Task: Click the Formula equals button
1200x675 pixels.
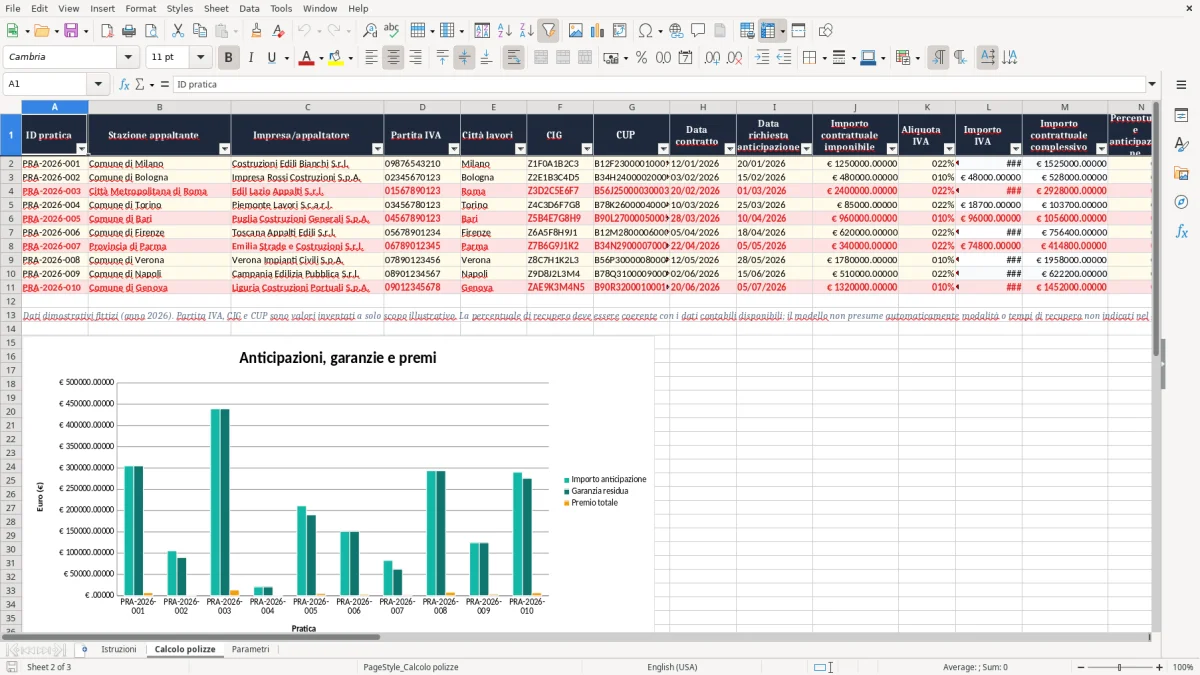Action: (163, 85)
